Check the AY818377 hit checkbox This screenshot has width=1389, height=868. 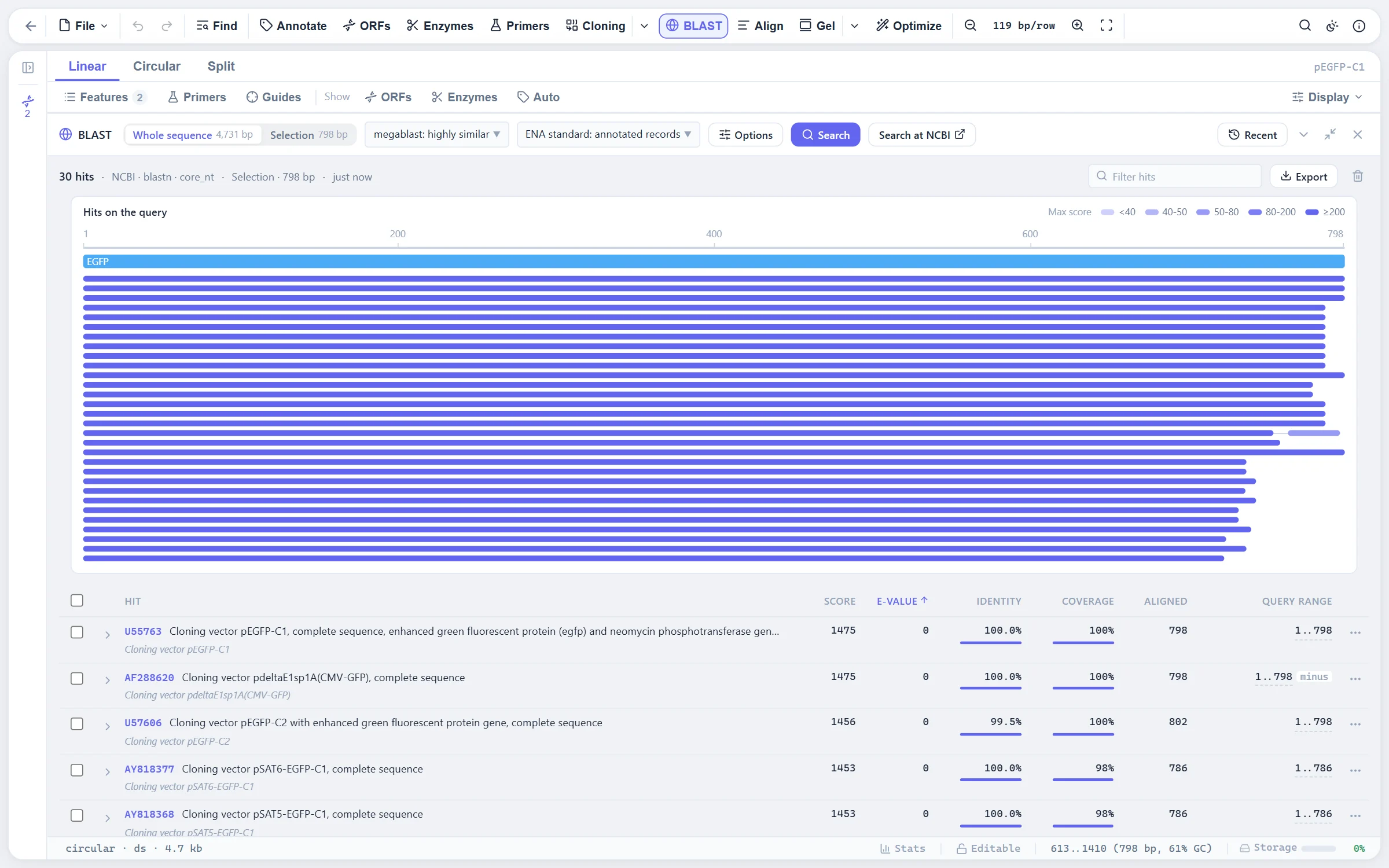click(x=77, y=770)
